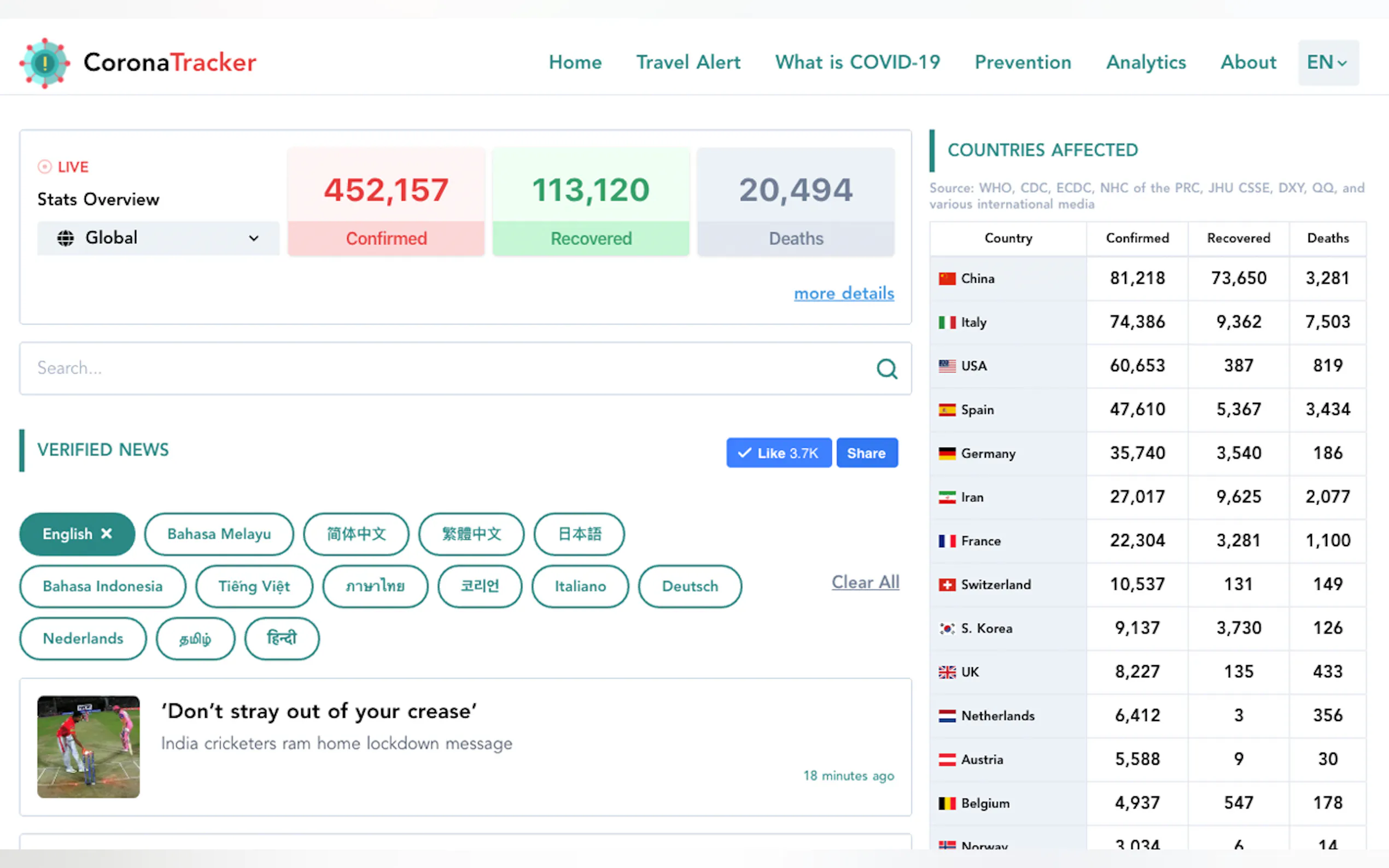Viewport: 1389px width, 868px height.
Task: Click the Recovered 113,120 stat card
Action: pyautogui.click(x=591, y=202)
